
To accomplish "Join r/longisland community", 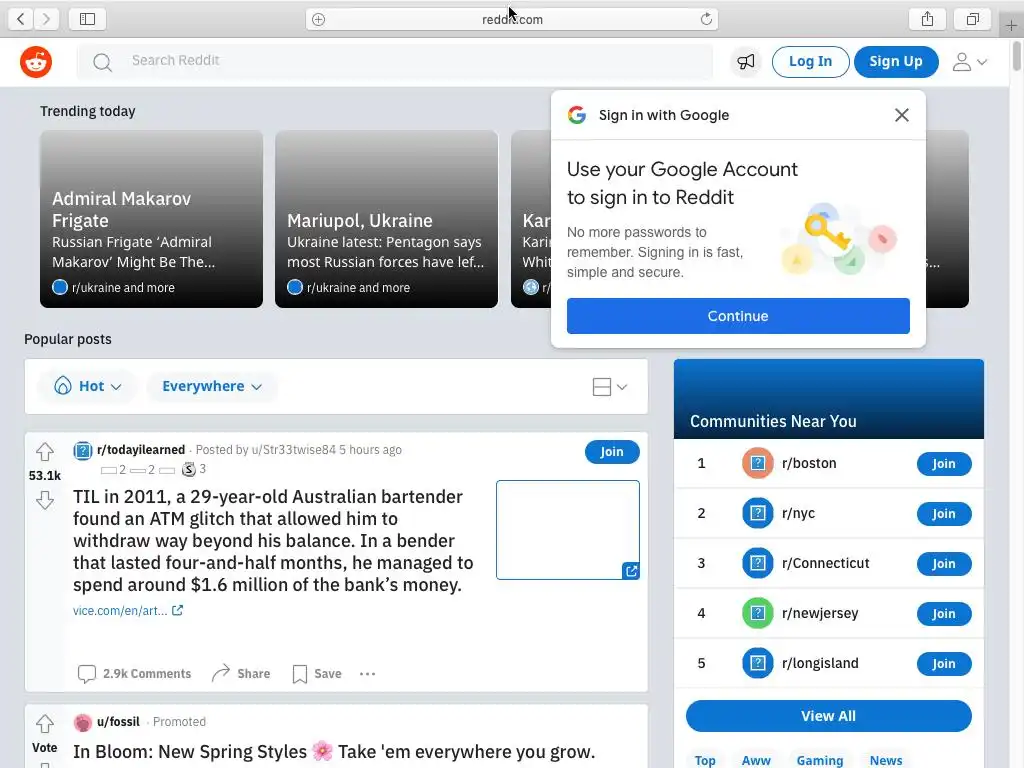I will coord(944,664).
